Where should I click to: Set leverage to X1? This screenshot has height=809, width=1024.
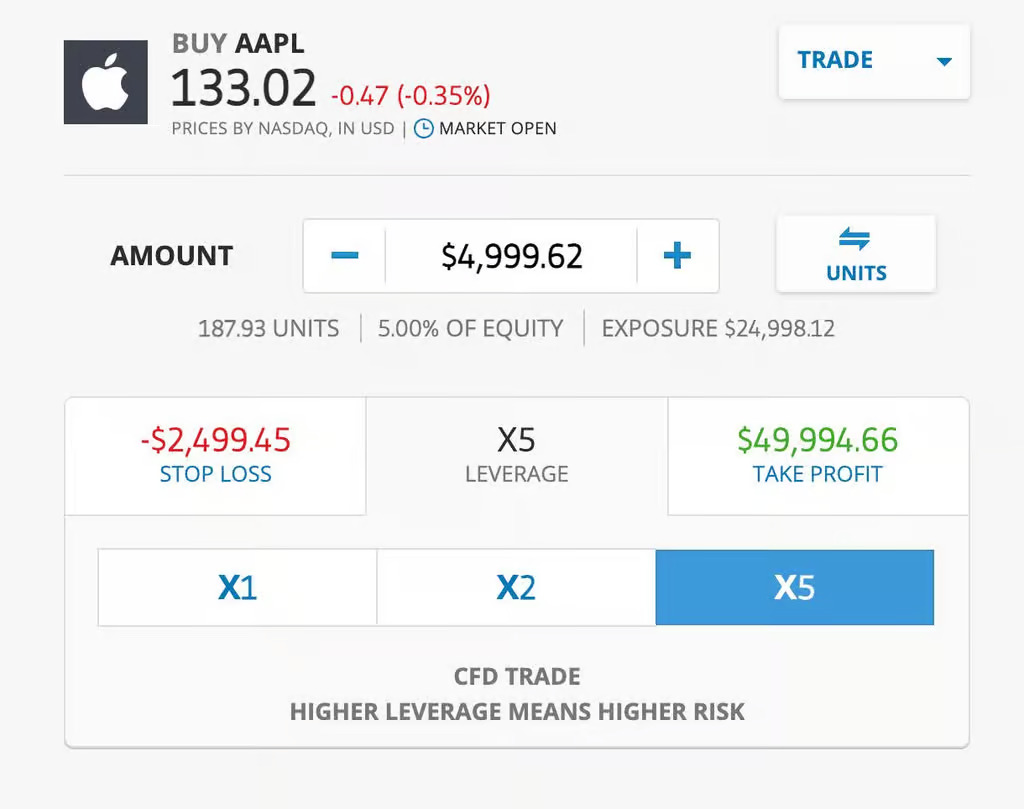click(237, 587)
